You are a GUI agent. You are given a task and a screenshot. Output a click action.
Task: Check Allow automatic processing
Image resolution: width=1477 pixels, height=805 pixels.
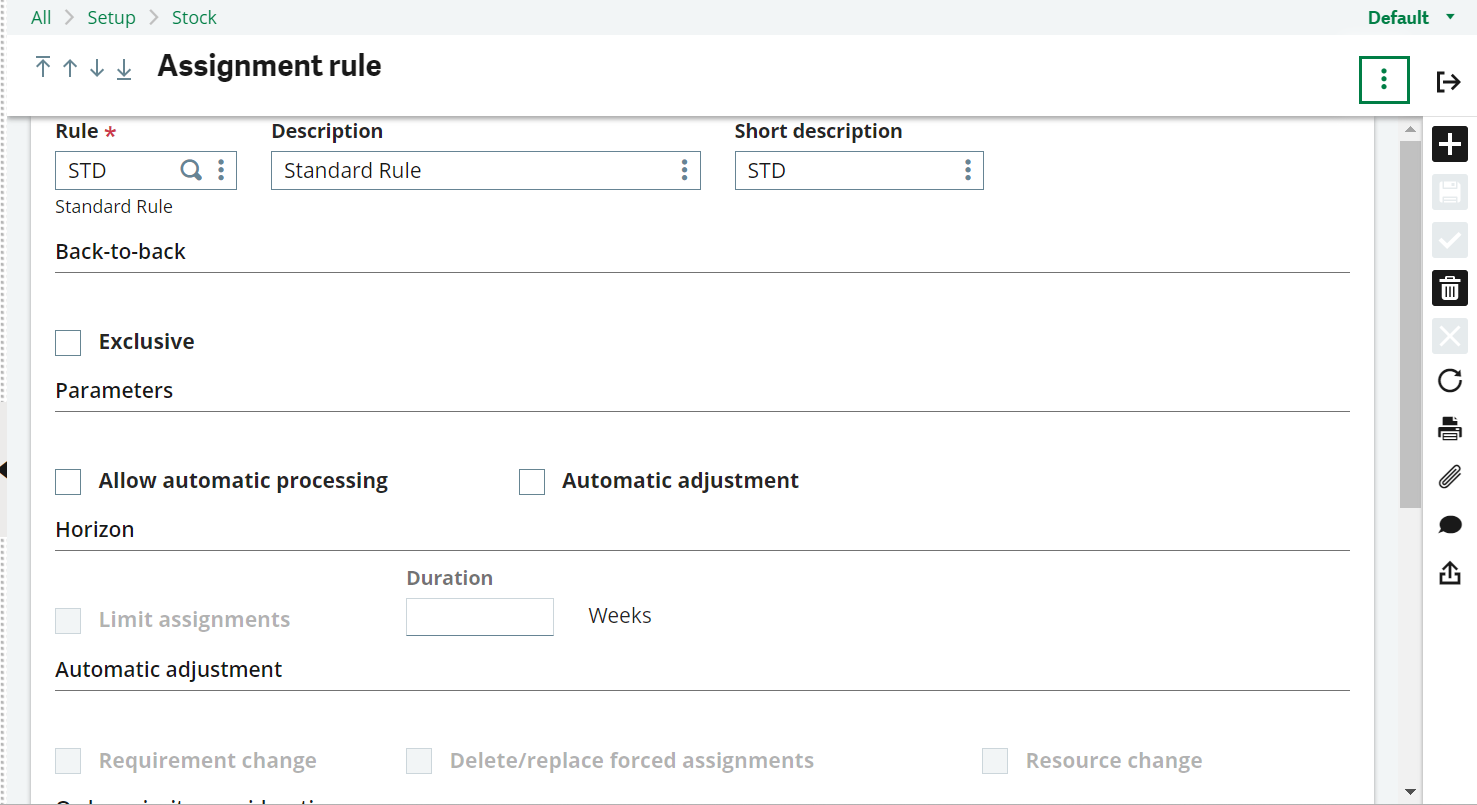coord(67,481)
